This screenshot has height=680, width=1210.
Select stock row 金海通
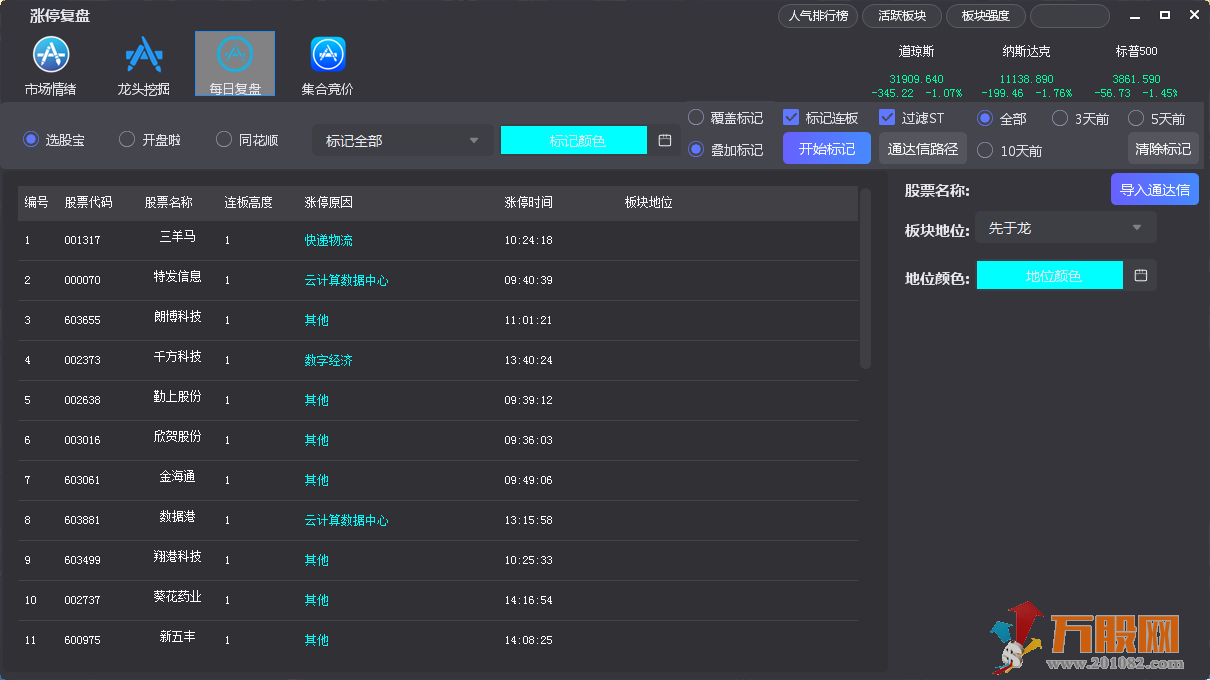point(438,480)
